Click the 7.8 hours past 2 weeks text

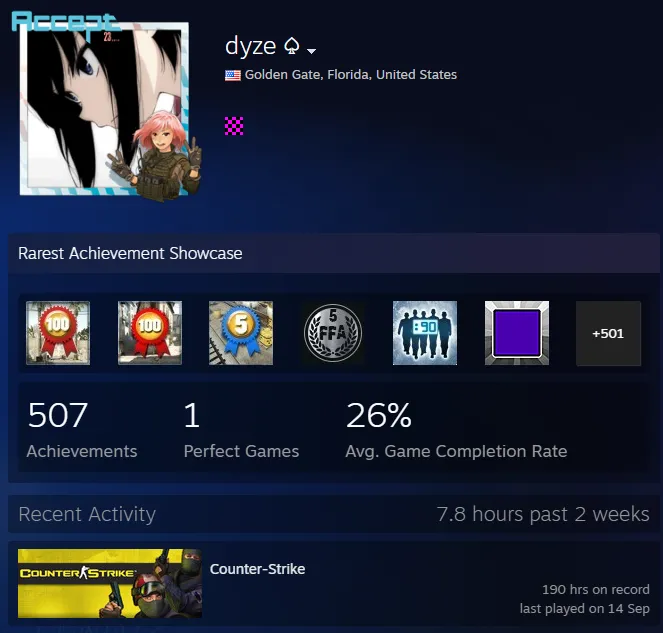click(x=543, y=514)
